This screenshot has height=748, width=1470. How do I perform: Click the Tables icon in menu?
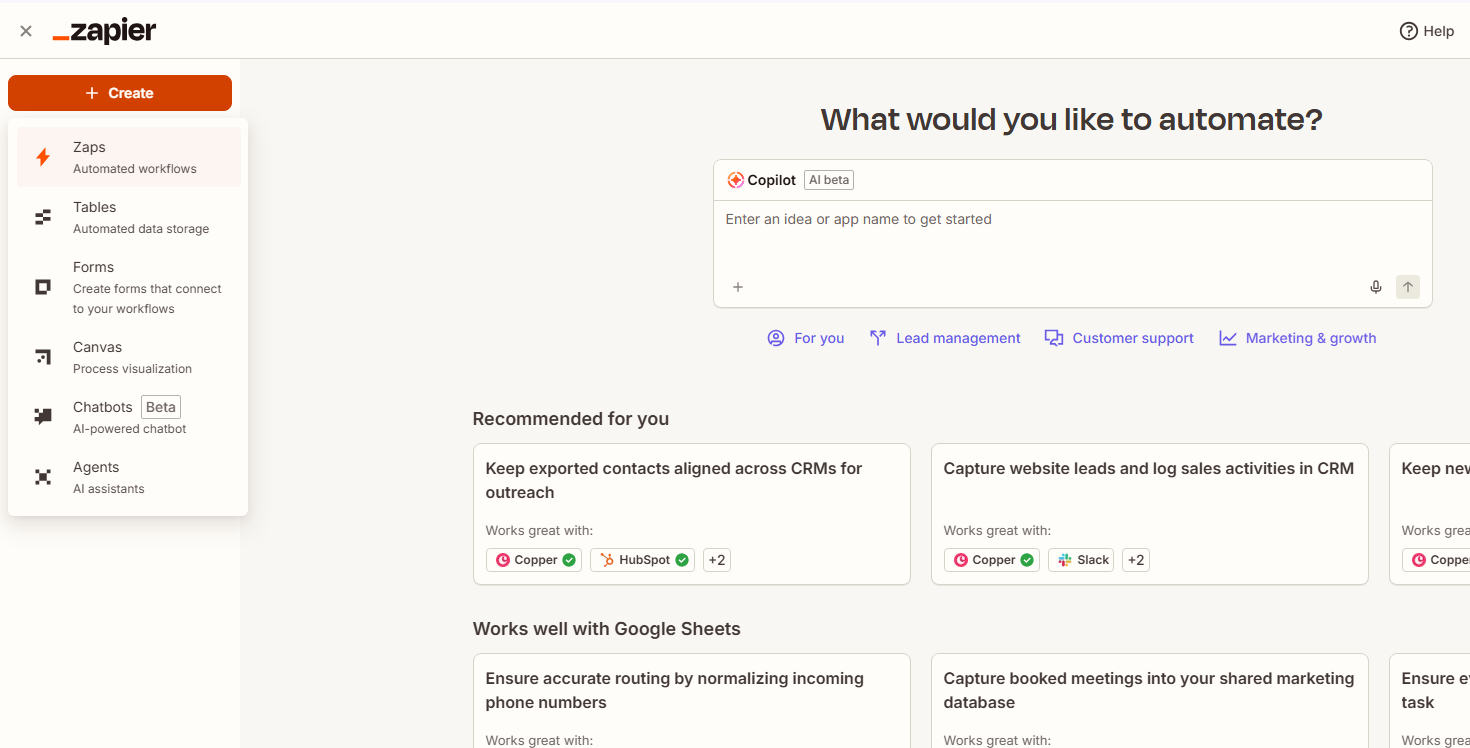point(43,217)
